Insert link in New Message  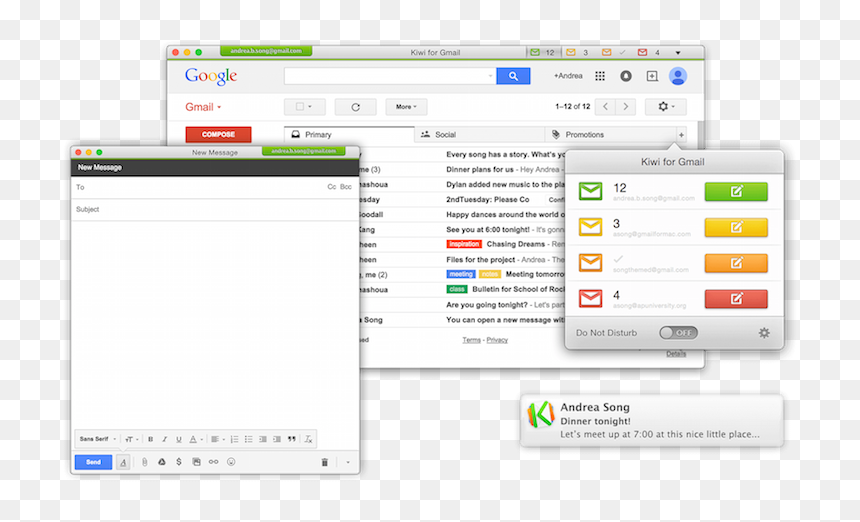213,462
